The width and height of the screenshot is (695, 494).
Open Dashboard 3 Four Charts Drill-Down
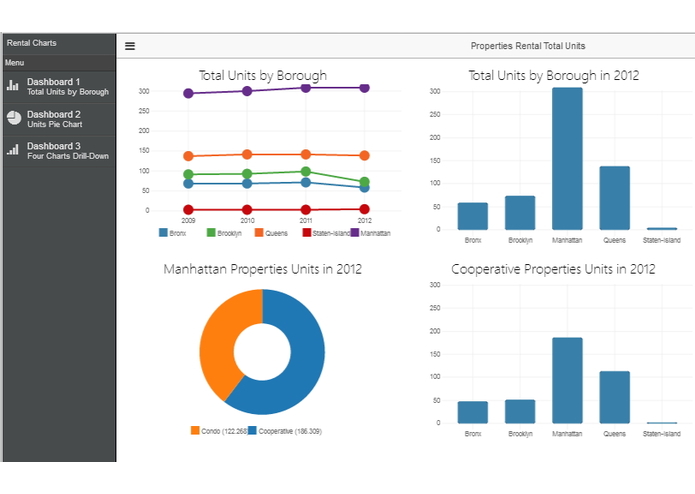59,151
